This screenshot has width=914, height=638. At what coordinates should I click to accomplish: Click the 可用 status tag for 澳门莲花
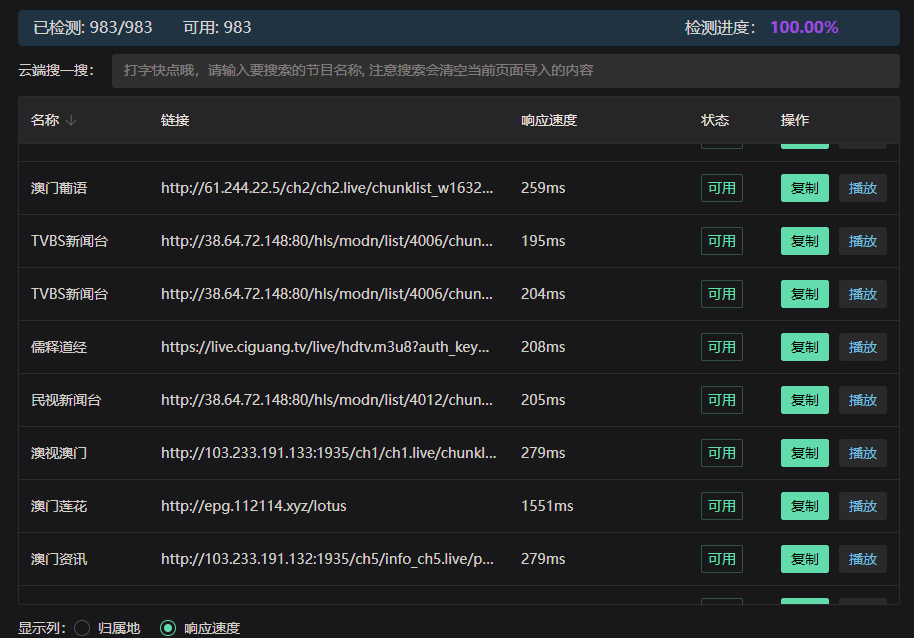pyautogui.click(x=721, y=506)
